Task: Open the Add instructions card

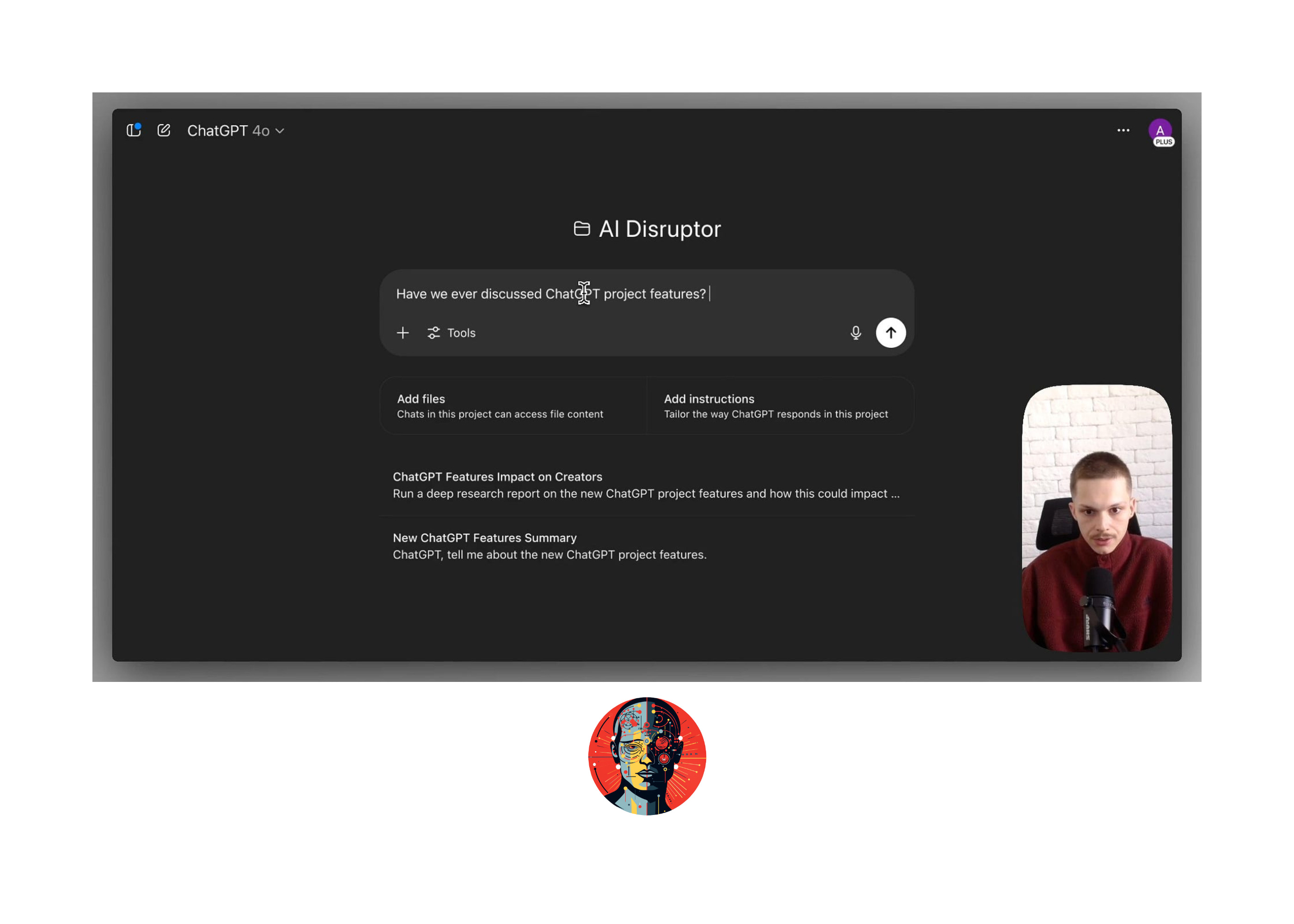Action: pyautogui.click(x=780, y=406)
